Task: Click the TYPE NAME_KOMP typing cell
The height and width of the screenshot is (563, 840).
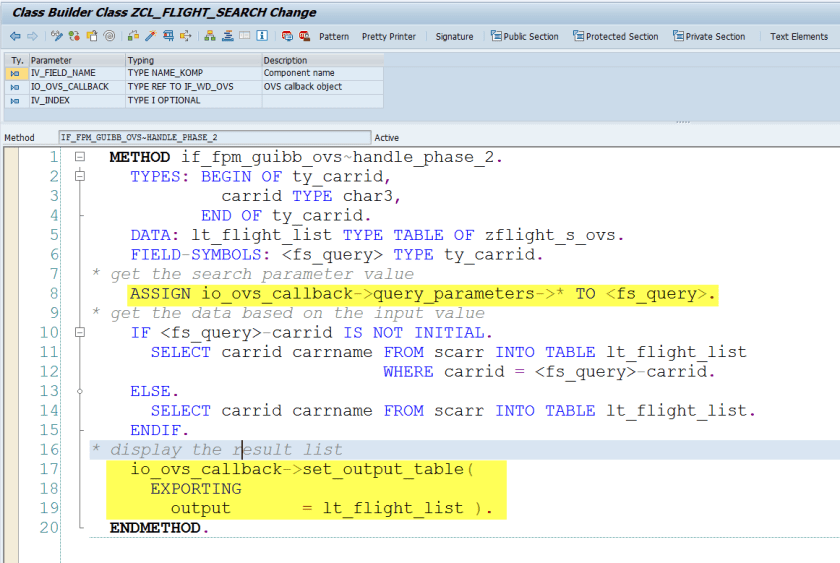Action: tap(193, 73)
